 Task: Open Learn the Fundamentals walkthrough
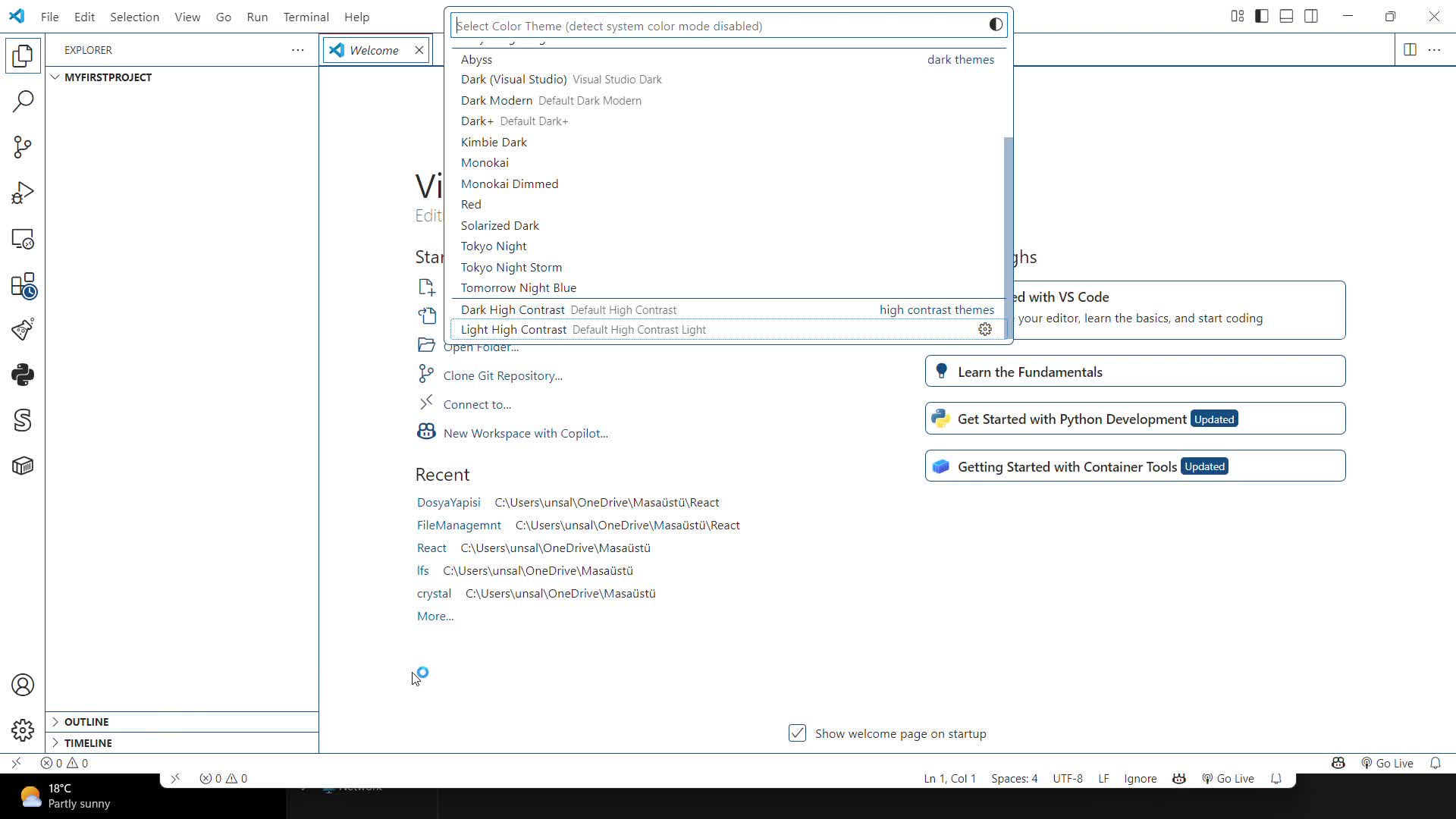pos(1135,372)
